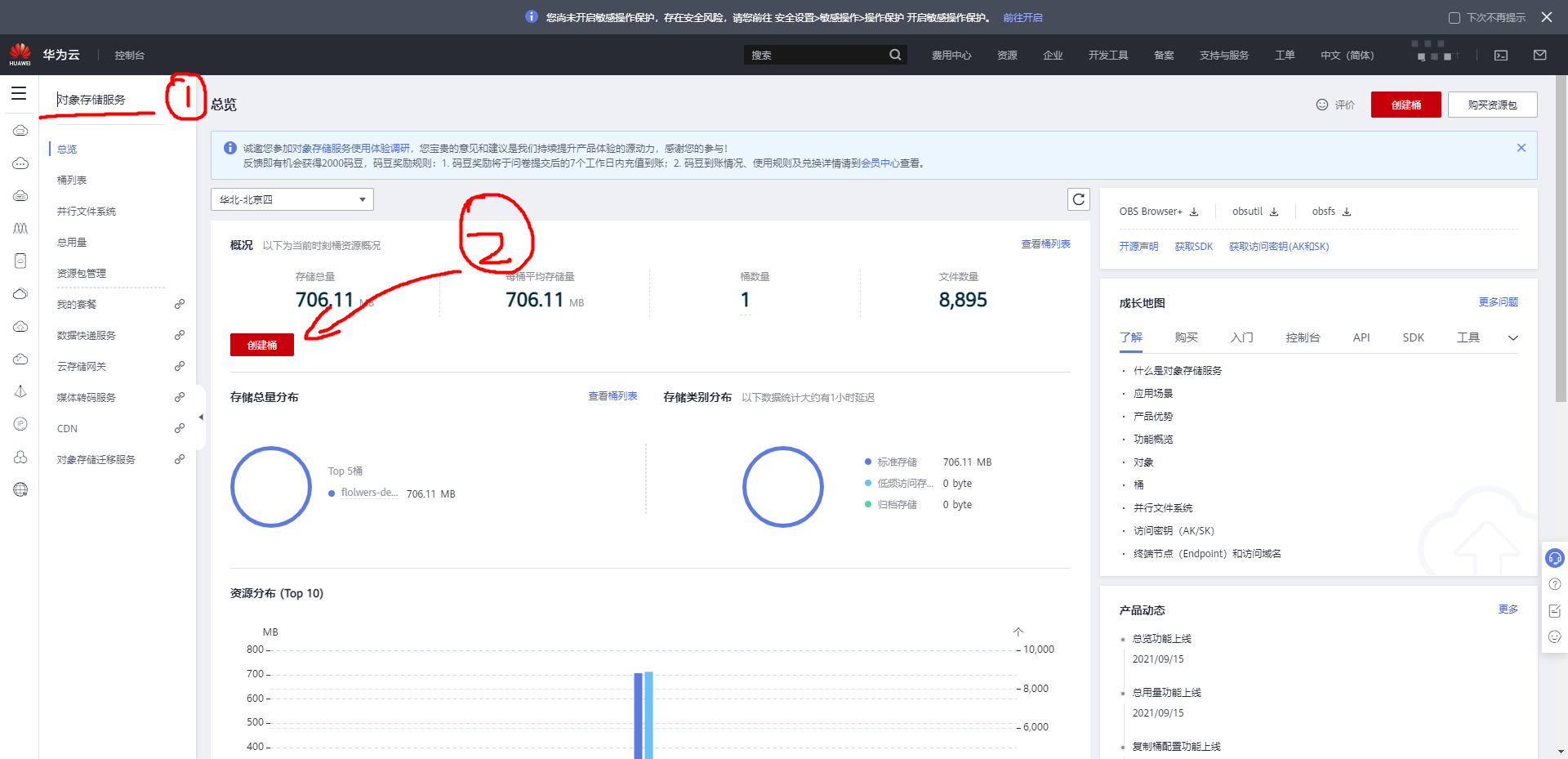Refresh overview with the reload icon
This screenshot has width=1568, height=759.
[1079, 199]
